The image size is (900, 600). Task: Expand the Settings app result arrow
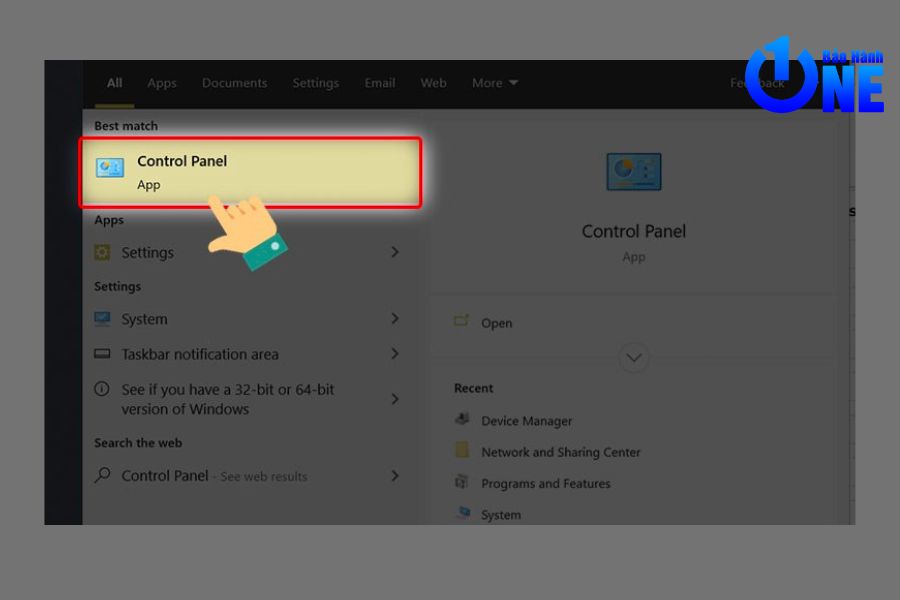pos(395,252)
